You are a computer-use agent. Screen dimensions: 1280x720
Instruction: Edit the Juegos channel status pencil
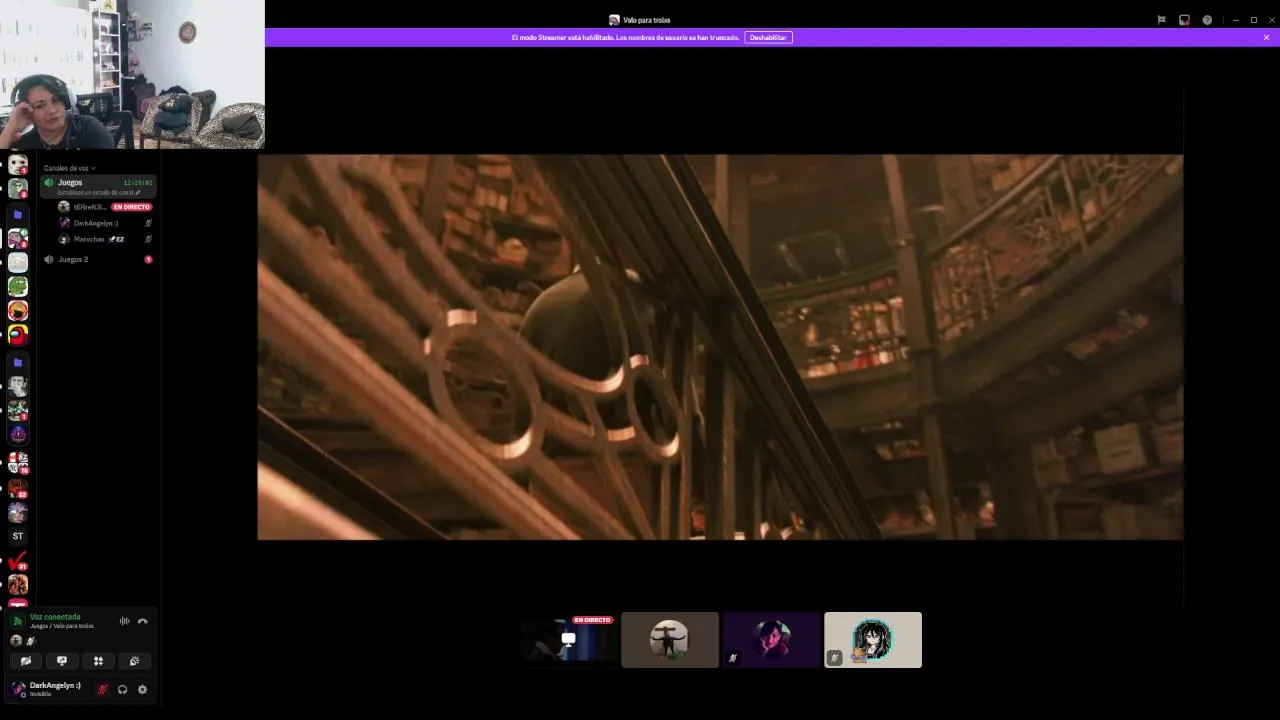[138, 192]
